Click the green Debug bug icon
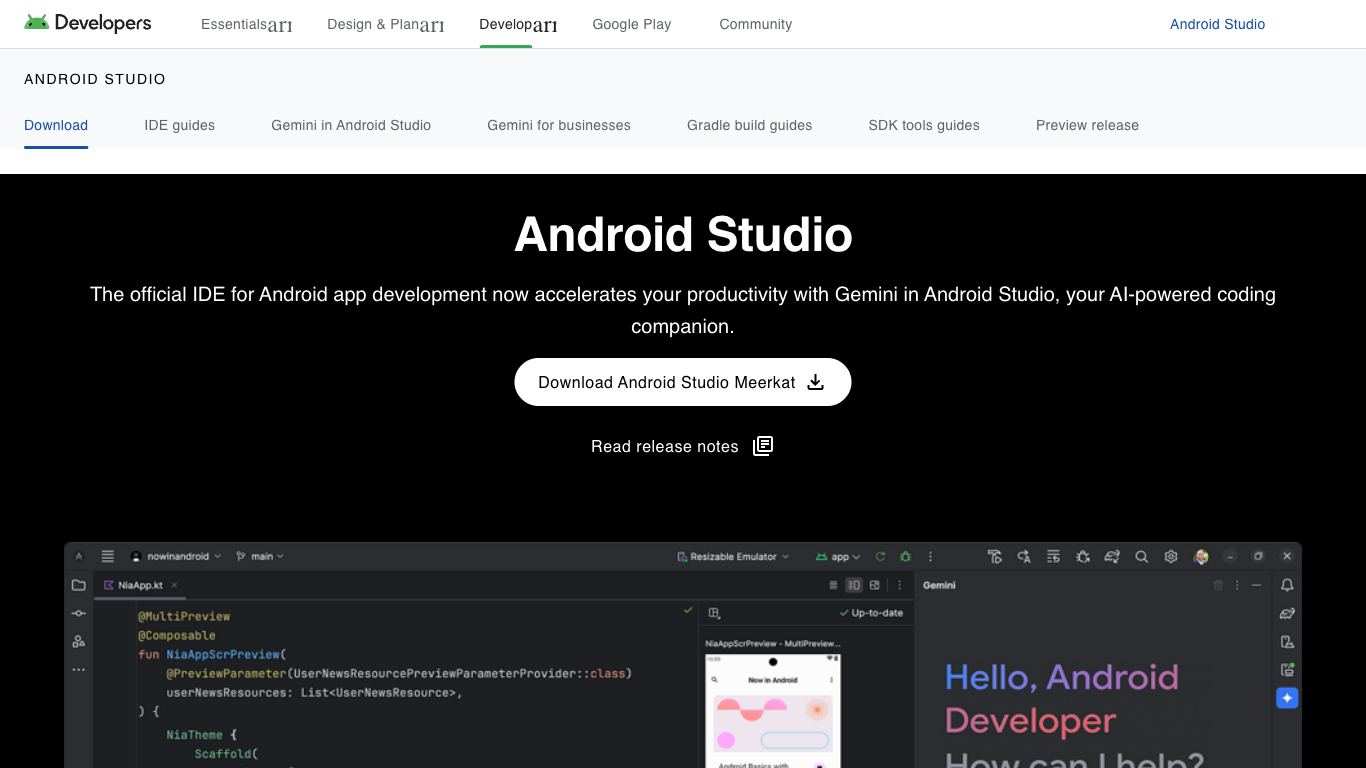Screen dimensions: 1366x768 tap(905, 557)
